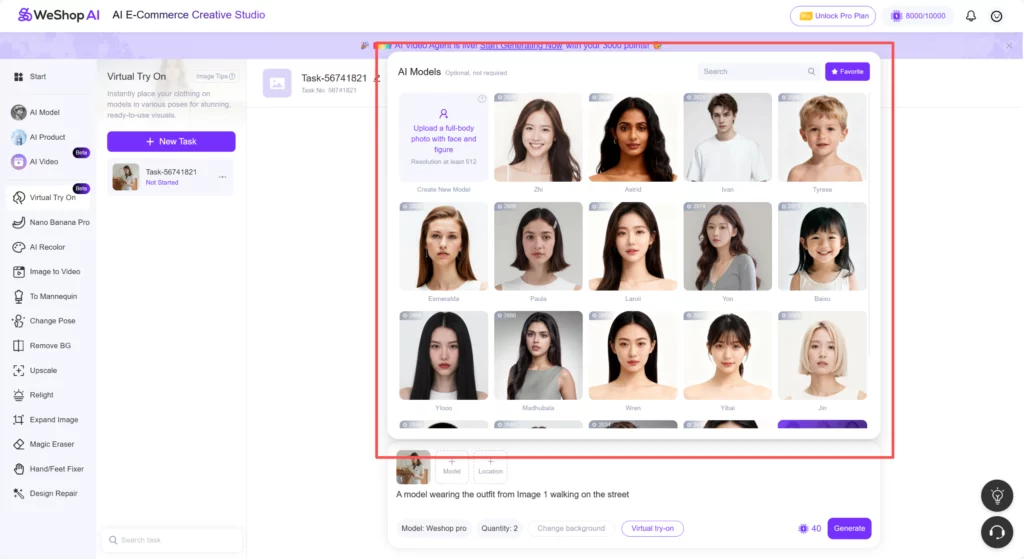Open options menu for Task-56741821
This screenshot has height=559, width=1024.
point(223,177)
